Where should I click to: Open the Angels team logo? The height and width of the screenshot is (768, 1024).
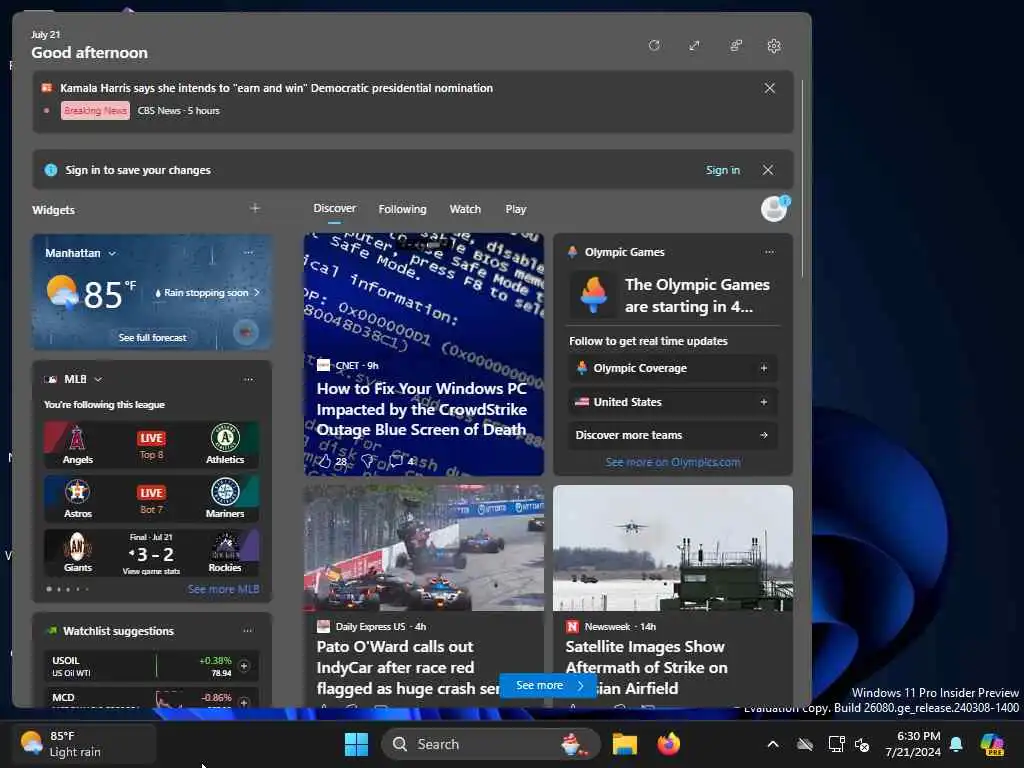(x=77, y=438)
